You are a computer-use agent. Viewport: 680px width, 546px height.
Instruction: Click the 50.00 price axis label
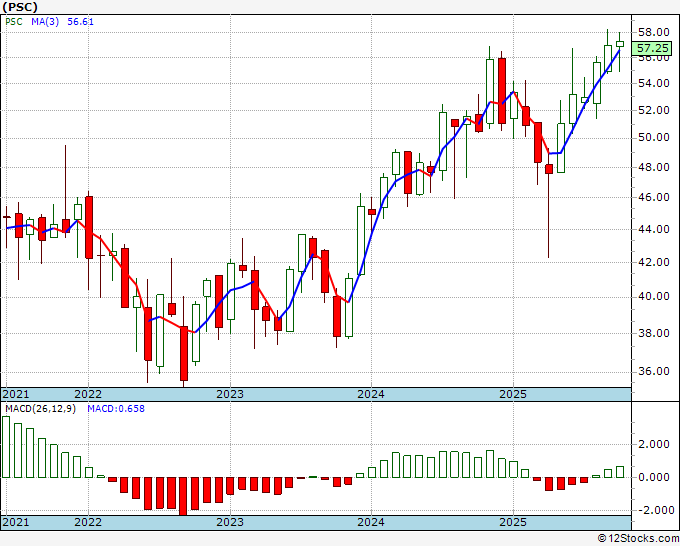653,138
